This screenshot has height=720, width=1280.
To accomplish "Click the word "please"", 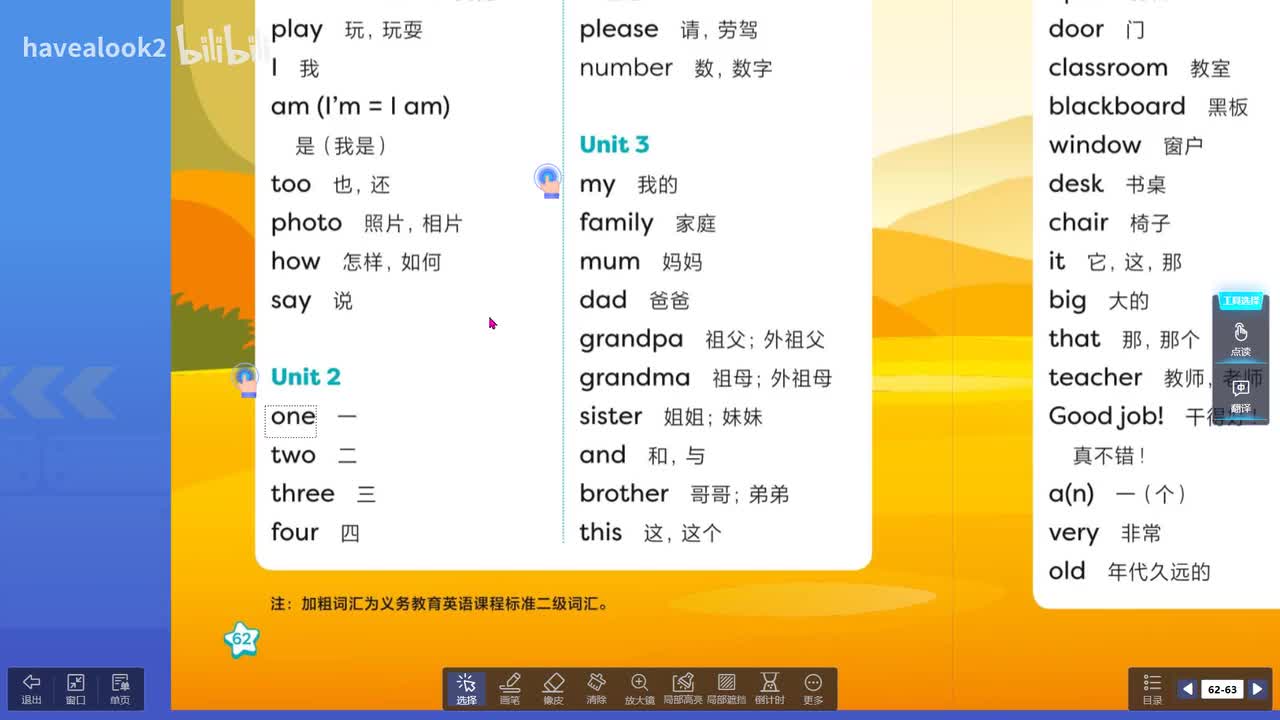I will (x=619, y=30).
